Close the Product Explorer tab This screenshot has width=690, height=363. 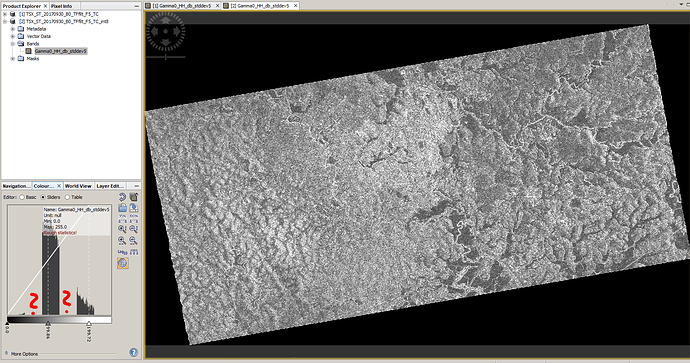point(45,6)
